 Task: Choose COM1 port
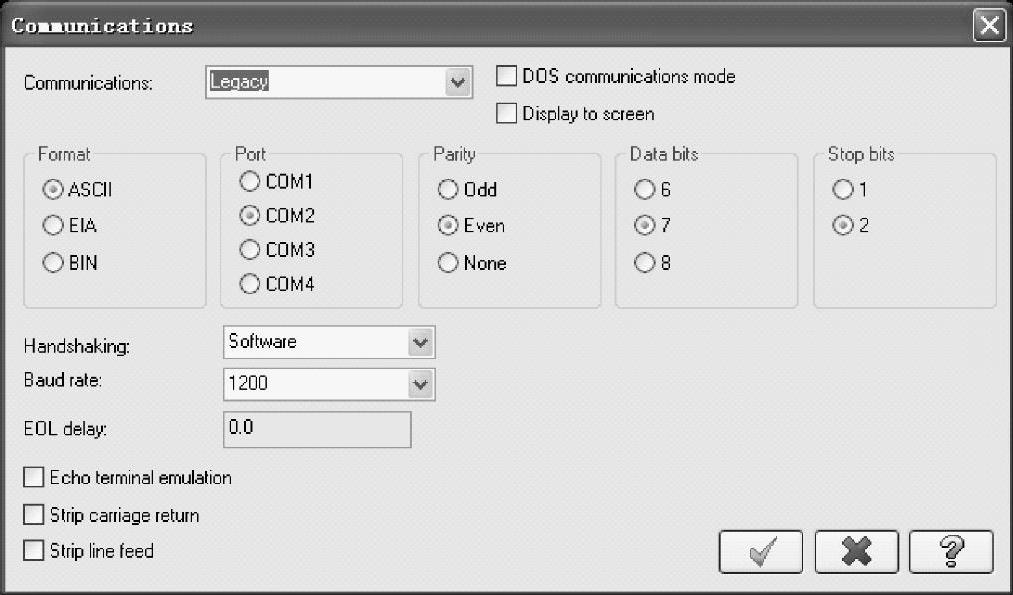(x=249, y=182)
